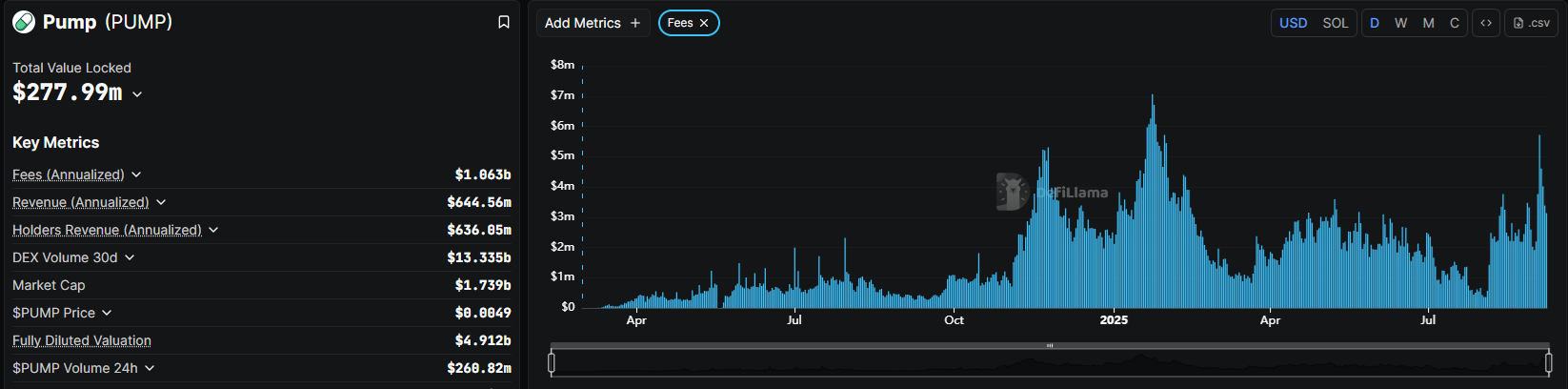Open the embed chart code icon
This screenshot has width=1568, height=389.
[x=1486, y=23]
